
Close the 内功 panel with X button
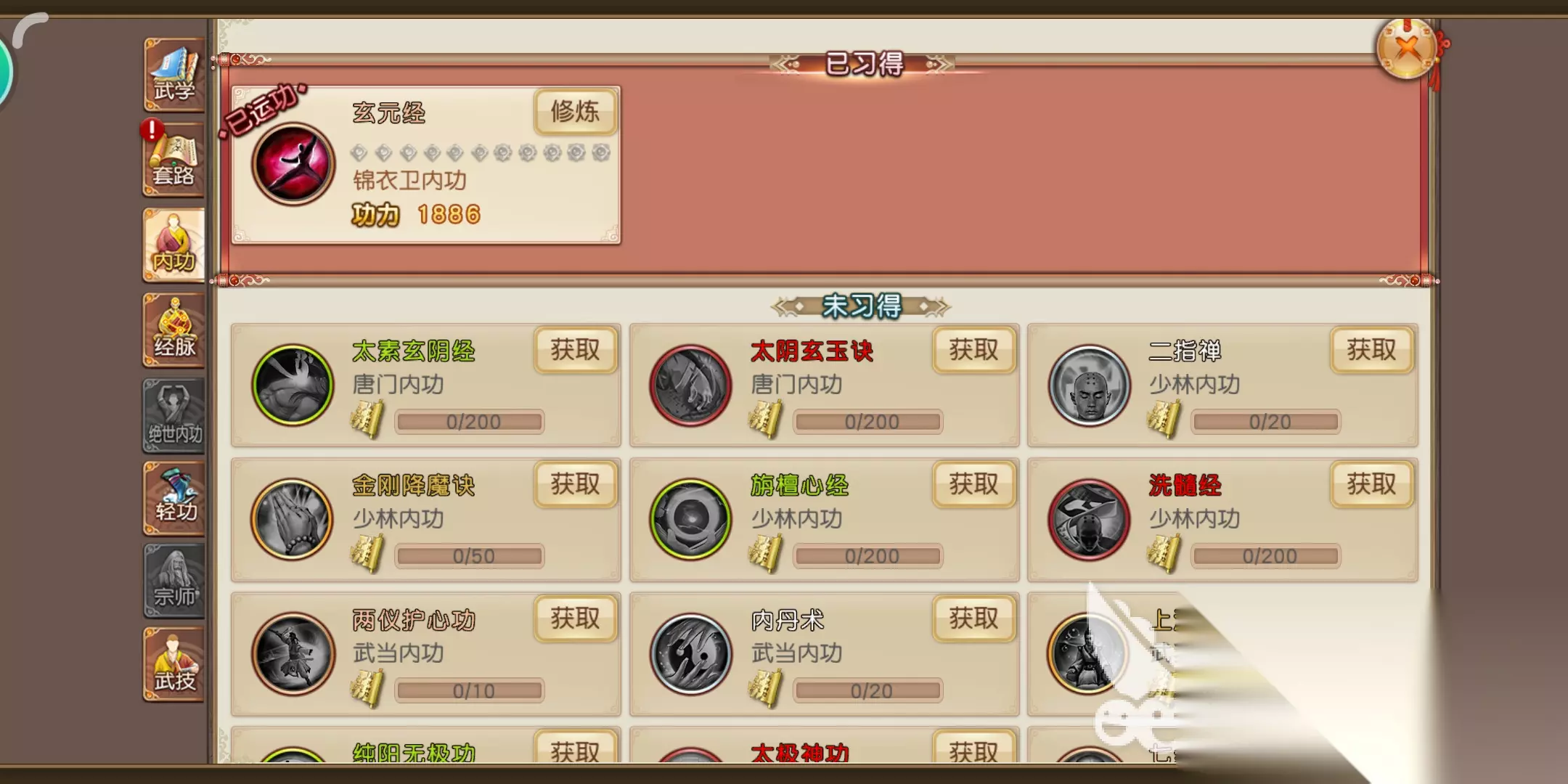tap(1408, 49)
